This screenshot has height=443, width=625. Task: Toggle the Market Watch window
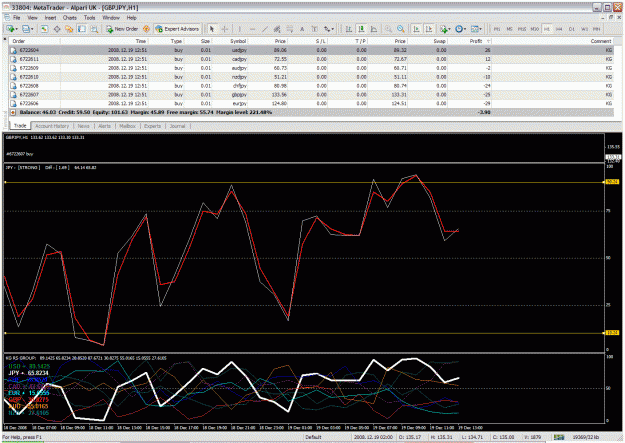44,29
